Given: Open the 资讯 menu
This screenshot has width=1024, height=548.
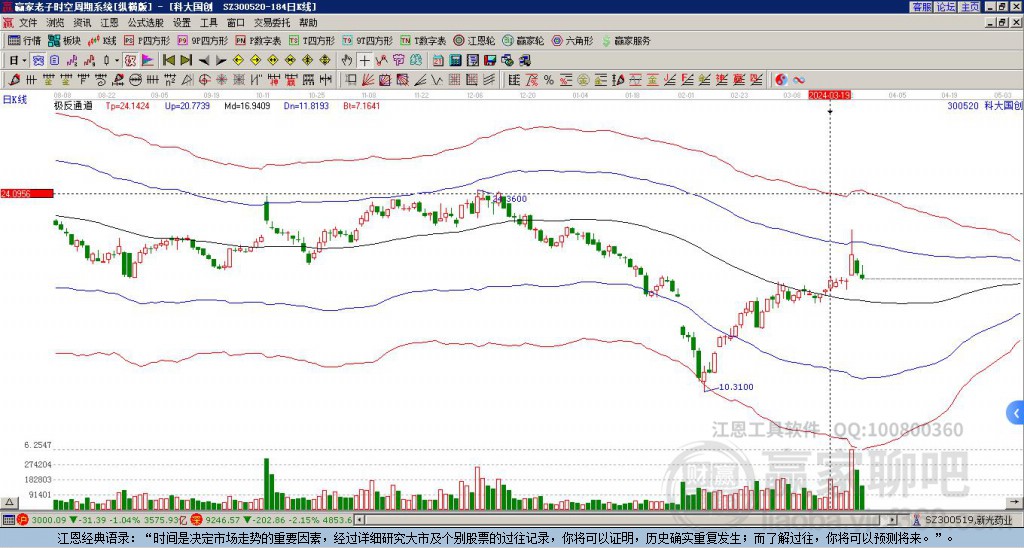Looking at the screenshot, I should [x=82, y=23].
